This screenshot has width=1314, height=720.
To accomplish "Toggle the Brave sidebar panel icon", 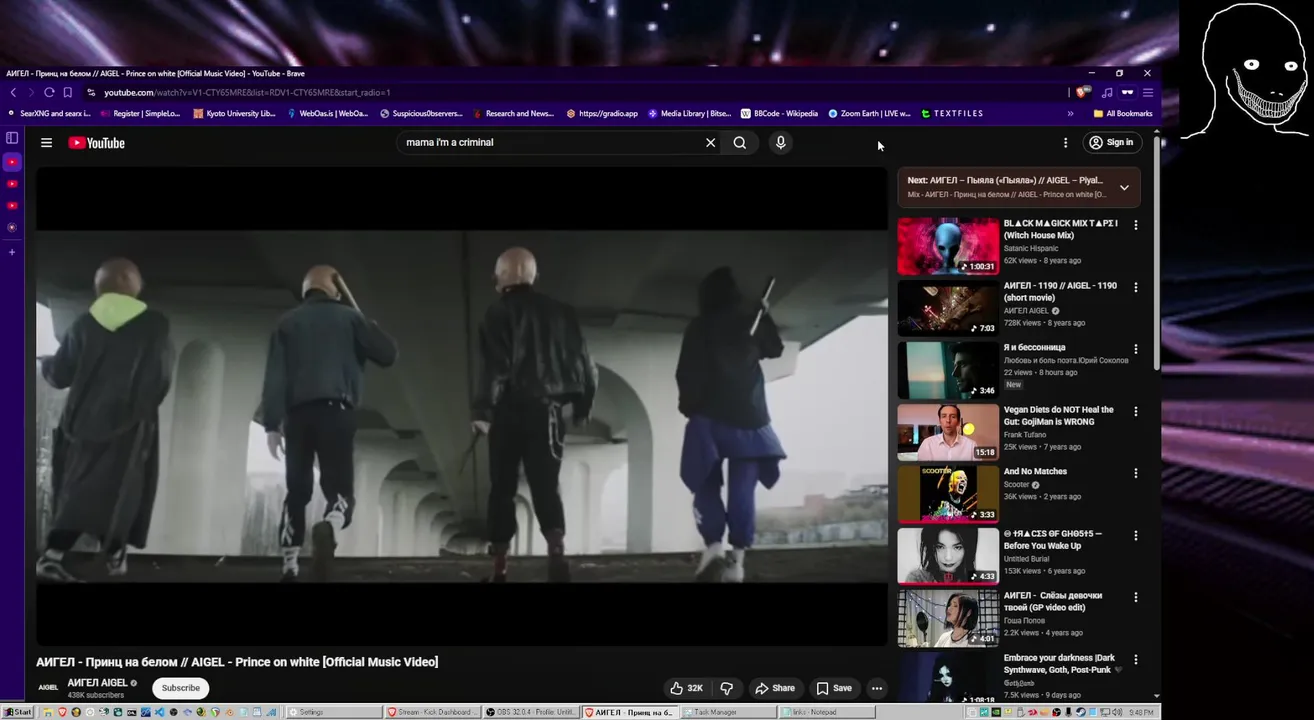I will (12, 138).
